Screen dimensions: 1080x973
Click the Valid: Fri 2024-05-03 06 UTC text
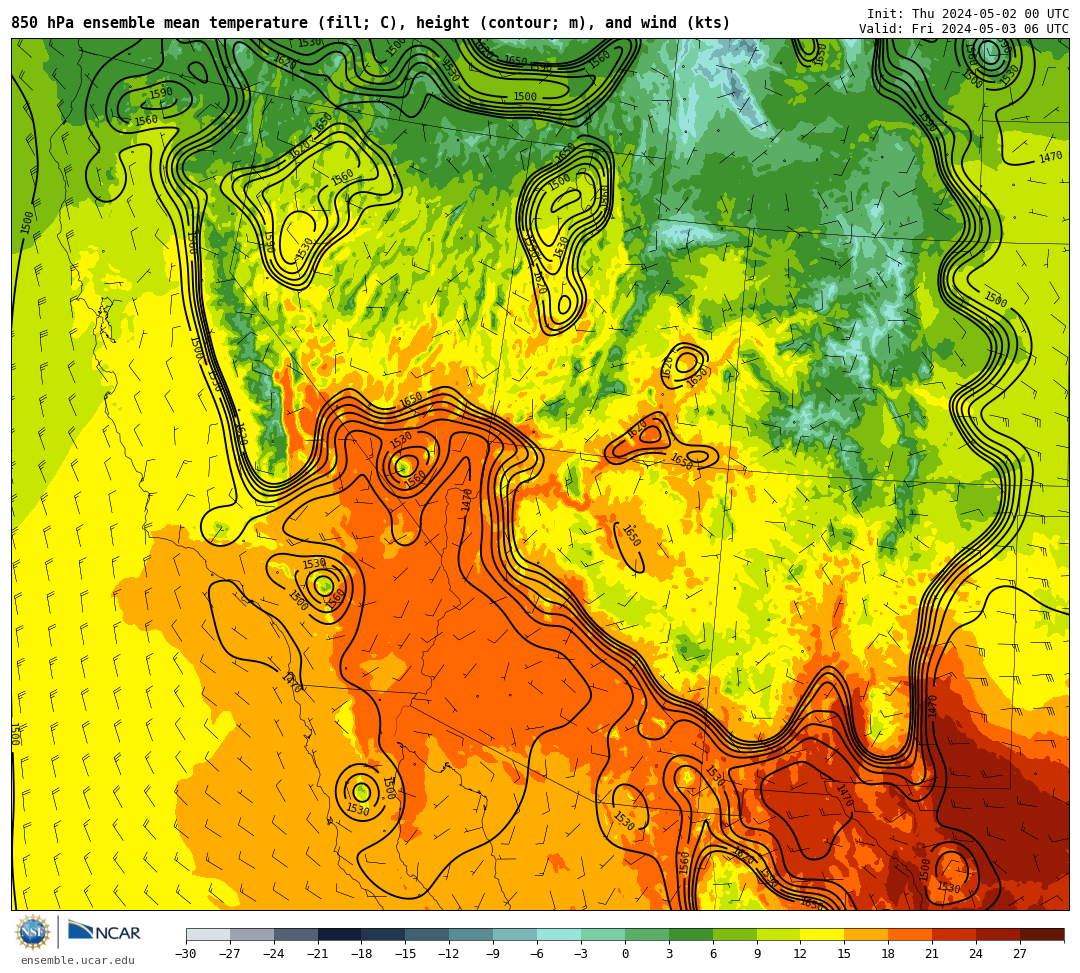(x=964, y=29)
